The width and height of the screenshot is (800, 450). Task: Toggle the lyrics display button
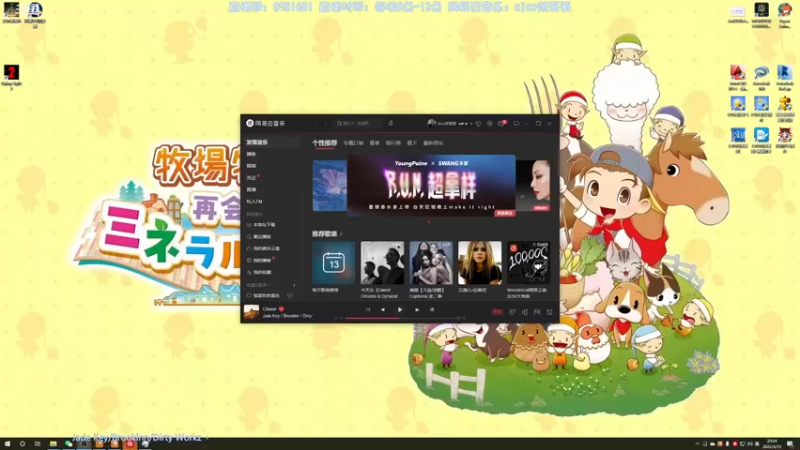tap(432, 310)
